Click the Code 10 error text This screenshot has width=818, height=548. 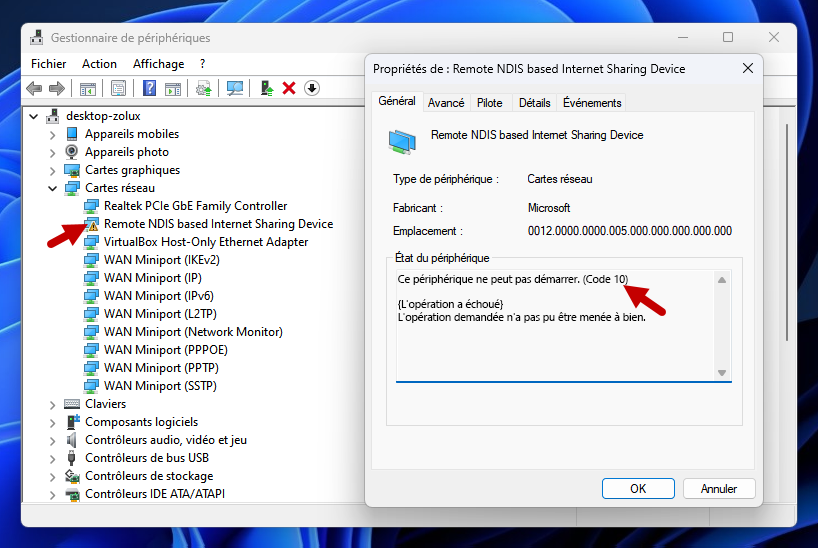606,279
